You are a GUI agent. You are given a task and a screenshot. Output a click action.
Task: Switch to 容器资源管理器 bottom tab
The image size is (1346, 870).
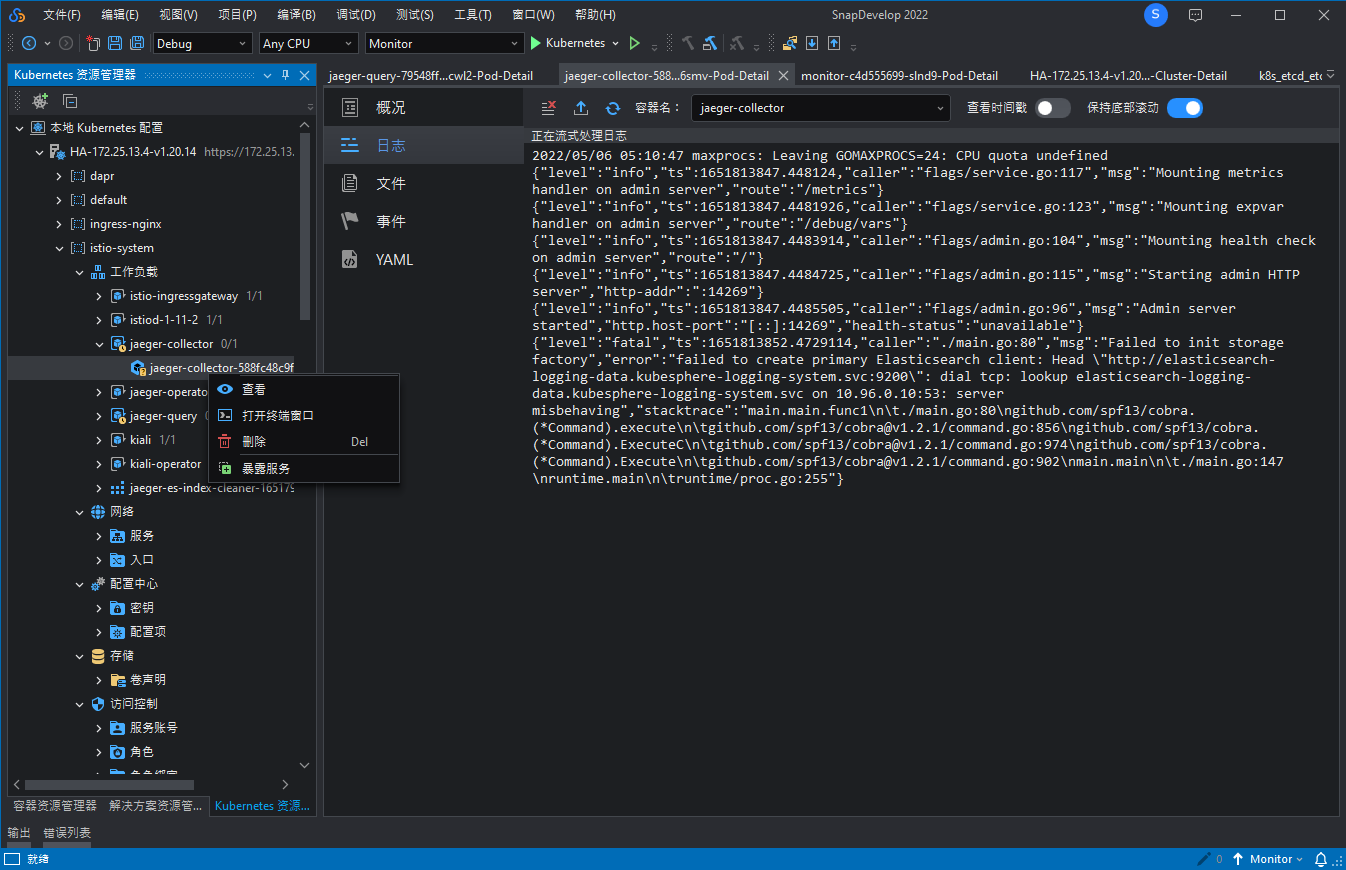(x=55, y=805)
